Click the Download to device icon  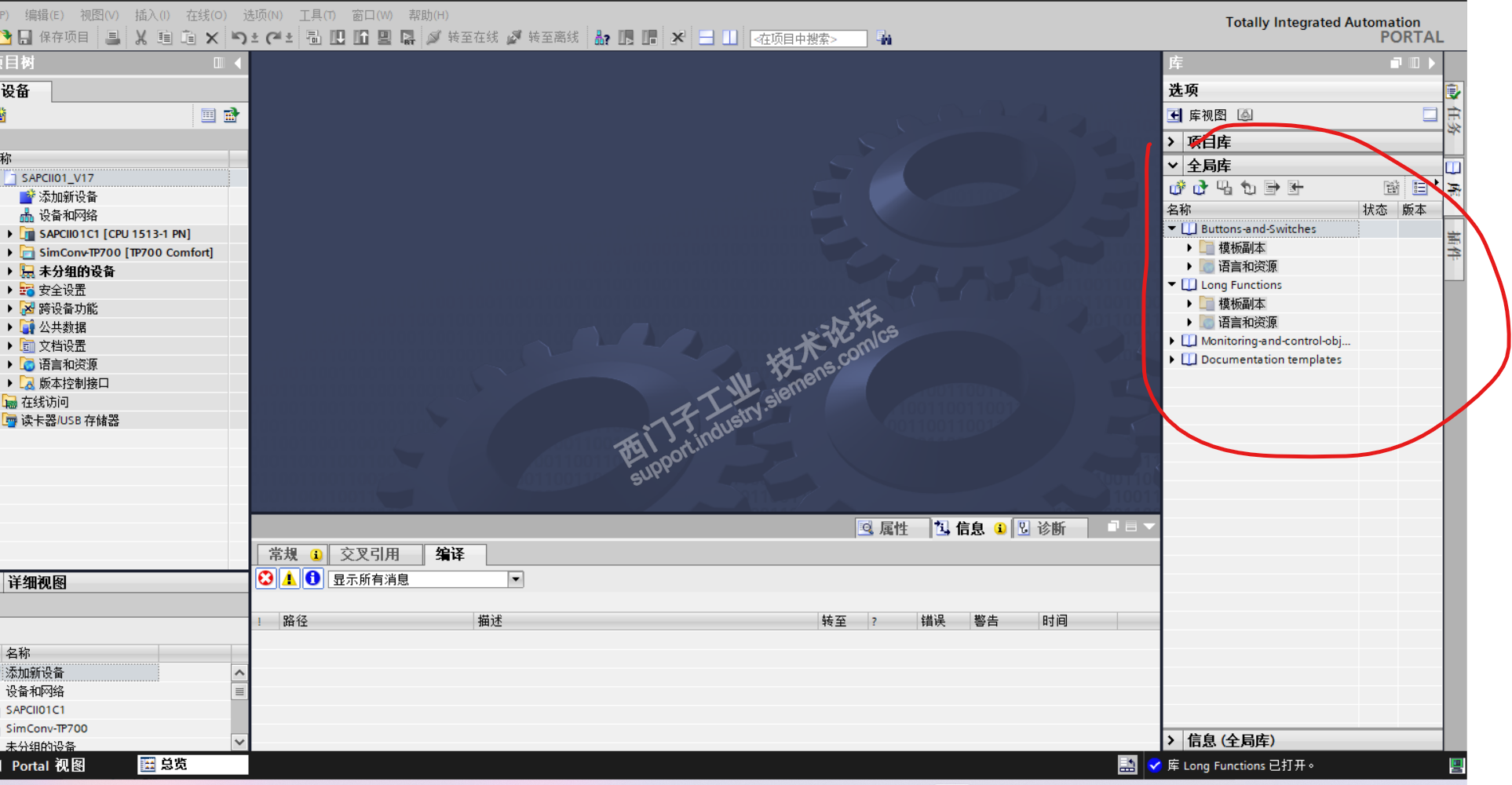(x=338, y=38)
